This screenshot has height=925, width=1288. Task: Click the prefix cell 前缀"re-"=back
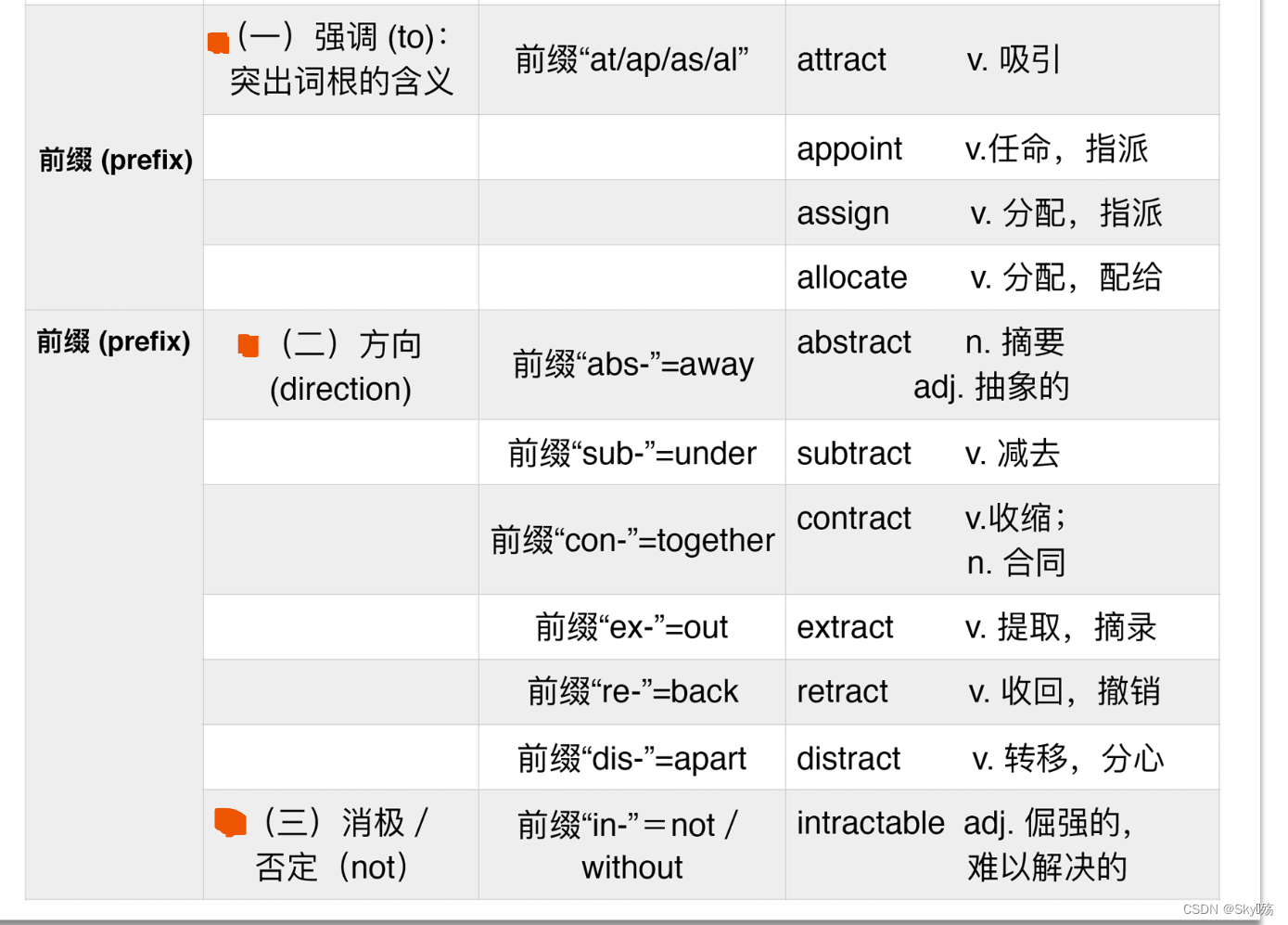(633, 692)
